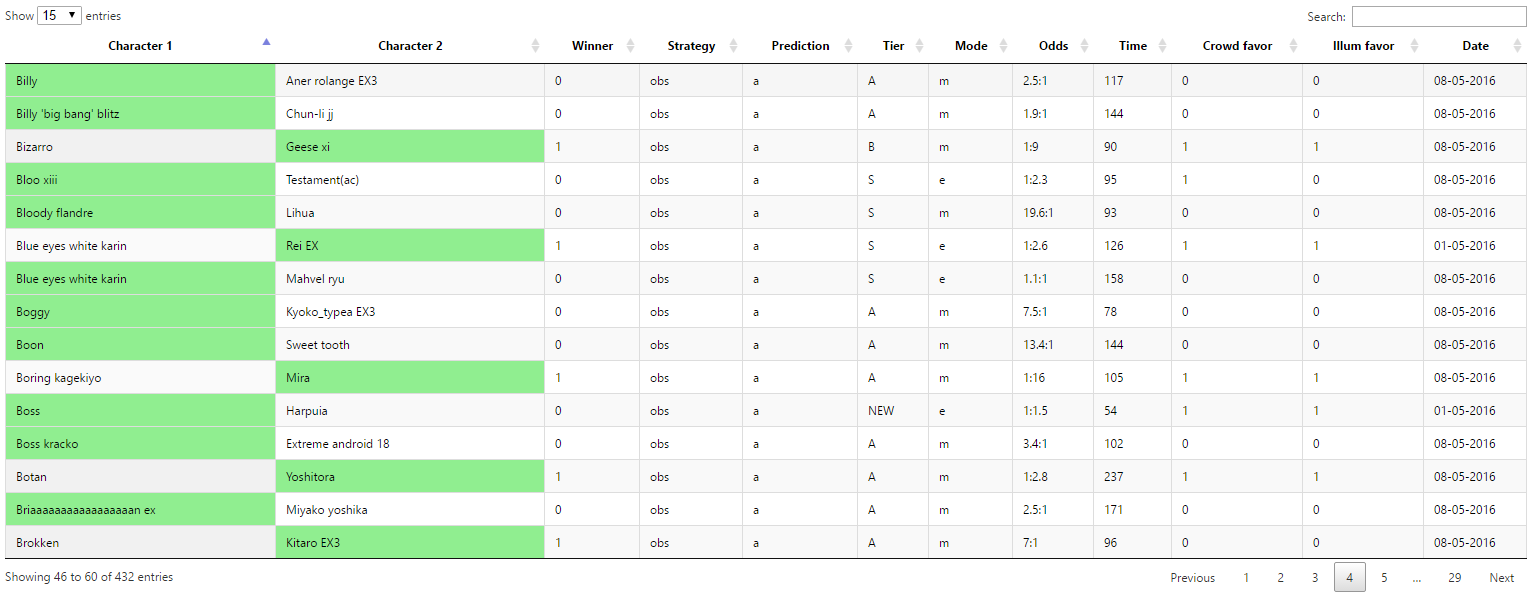Open page 3 of results
1533x597 pixels.
tap(1315, 578)
